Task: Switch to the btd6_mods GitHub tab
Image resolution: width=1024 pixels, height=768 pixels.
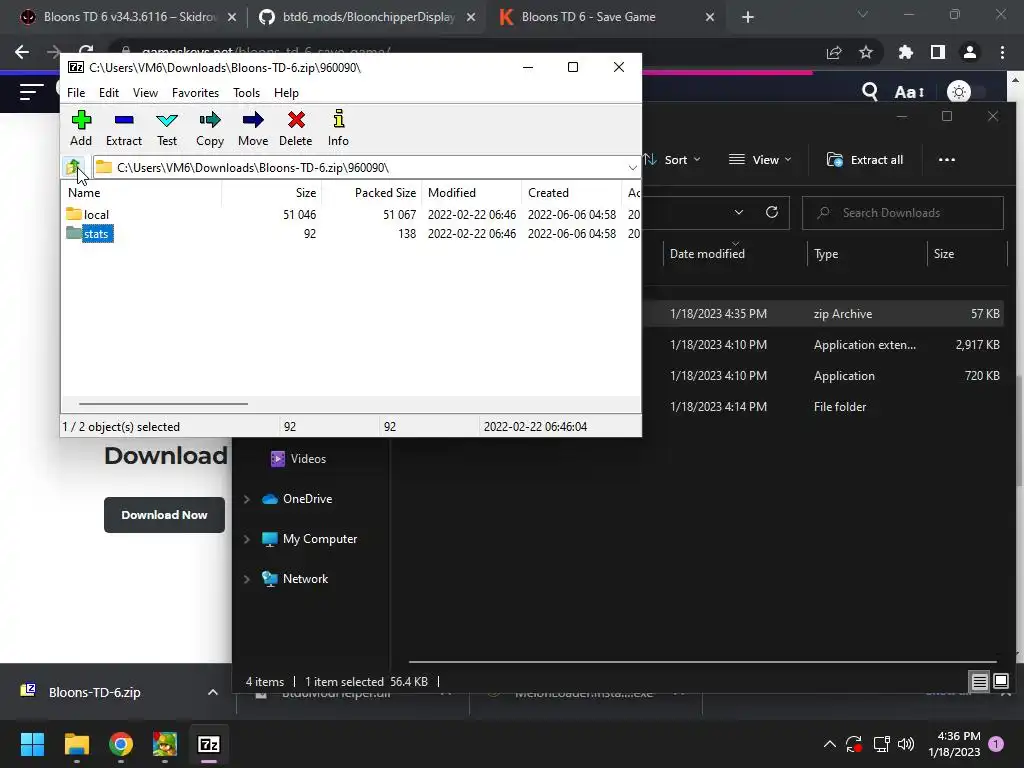Action: [368, 17]
